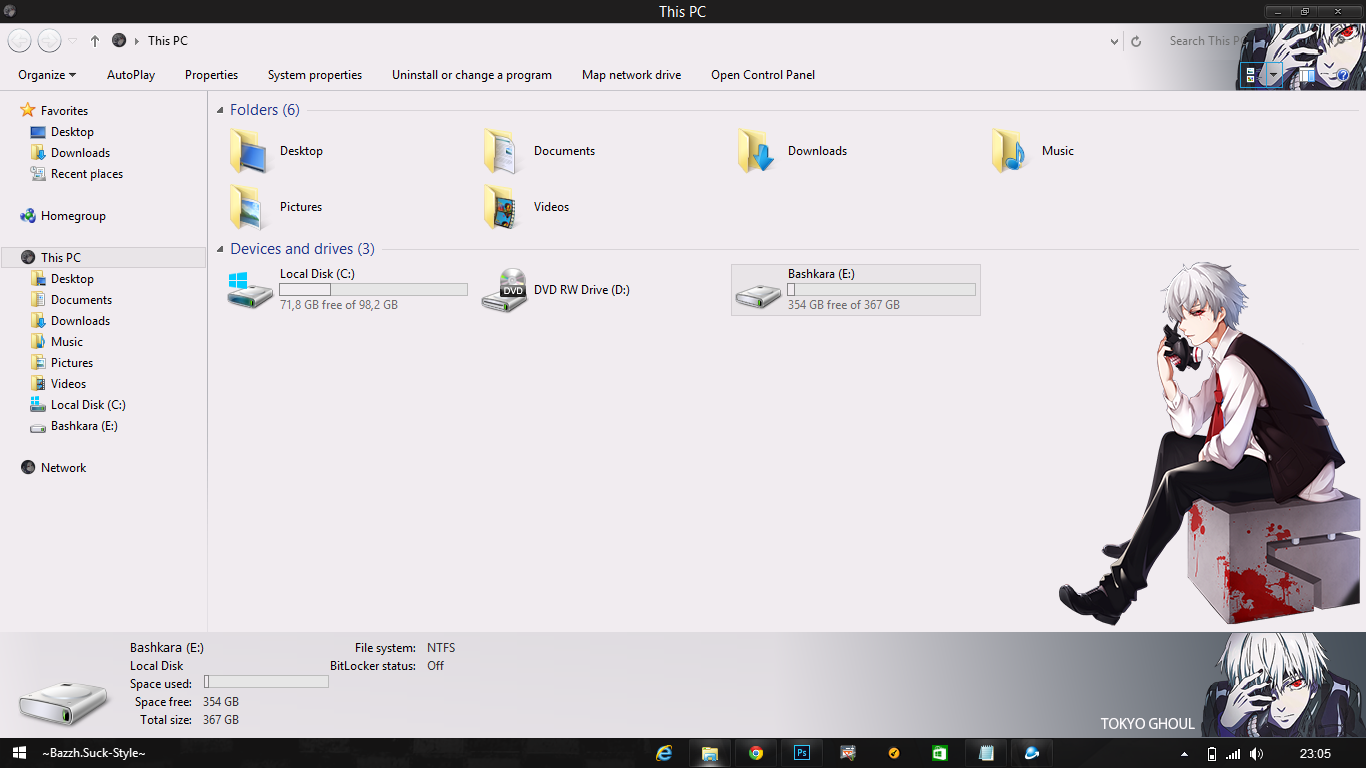Click Uninstall or change a program
Image resolution: width=1366 pixels, height=768 pixels.
coord(472,75)
